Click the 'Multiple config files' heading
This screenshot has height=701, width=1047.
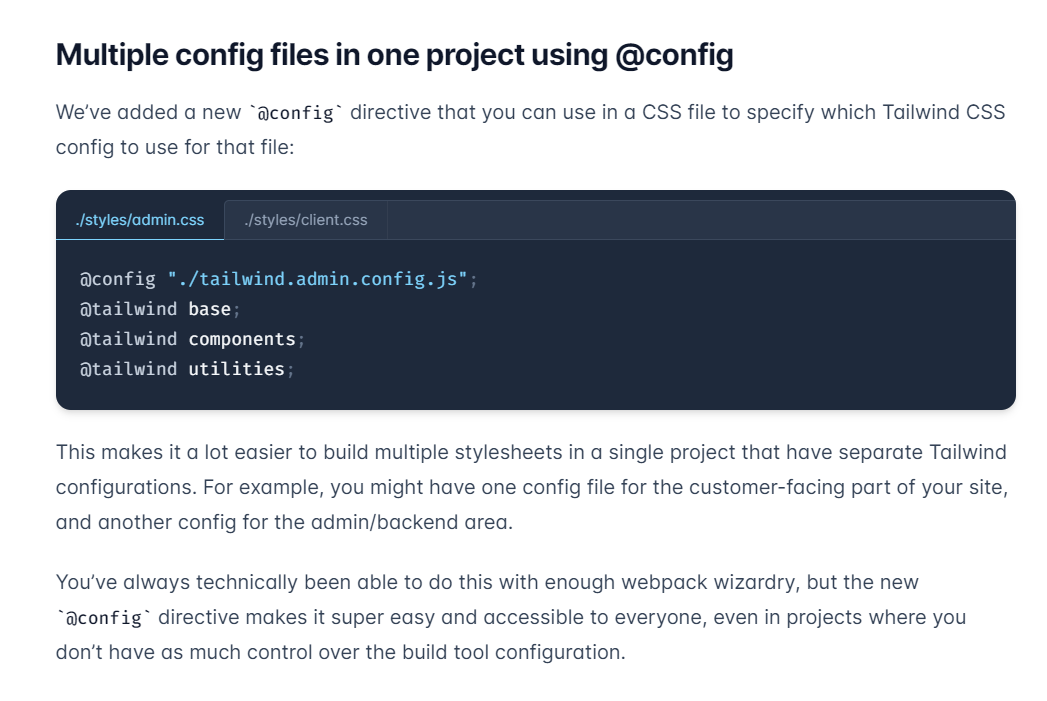tap(394, 55)
